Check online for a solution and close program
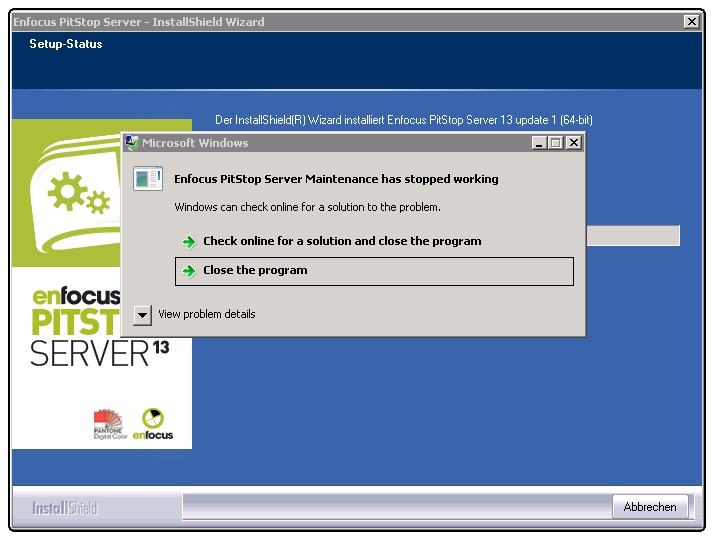 pyautogui.click(x=342, y=241)
